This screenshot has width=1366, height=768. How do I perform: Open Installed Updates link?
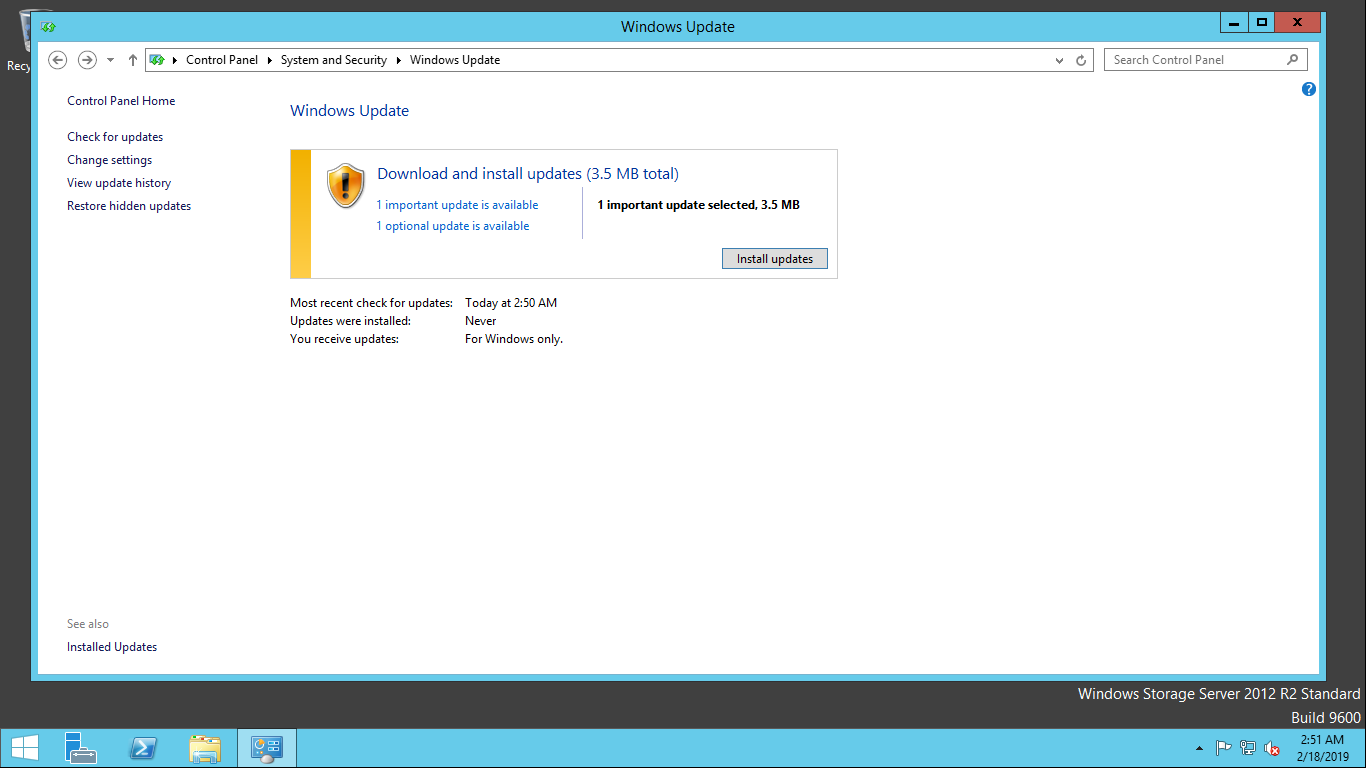pyautogui.click(x=112, y=647)
